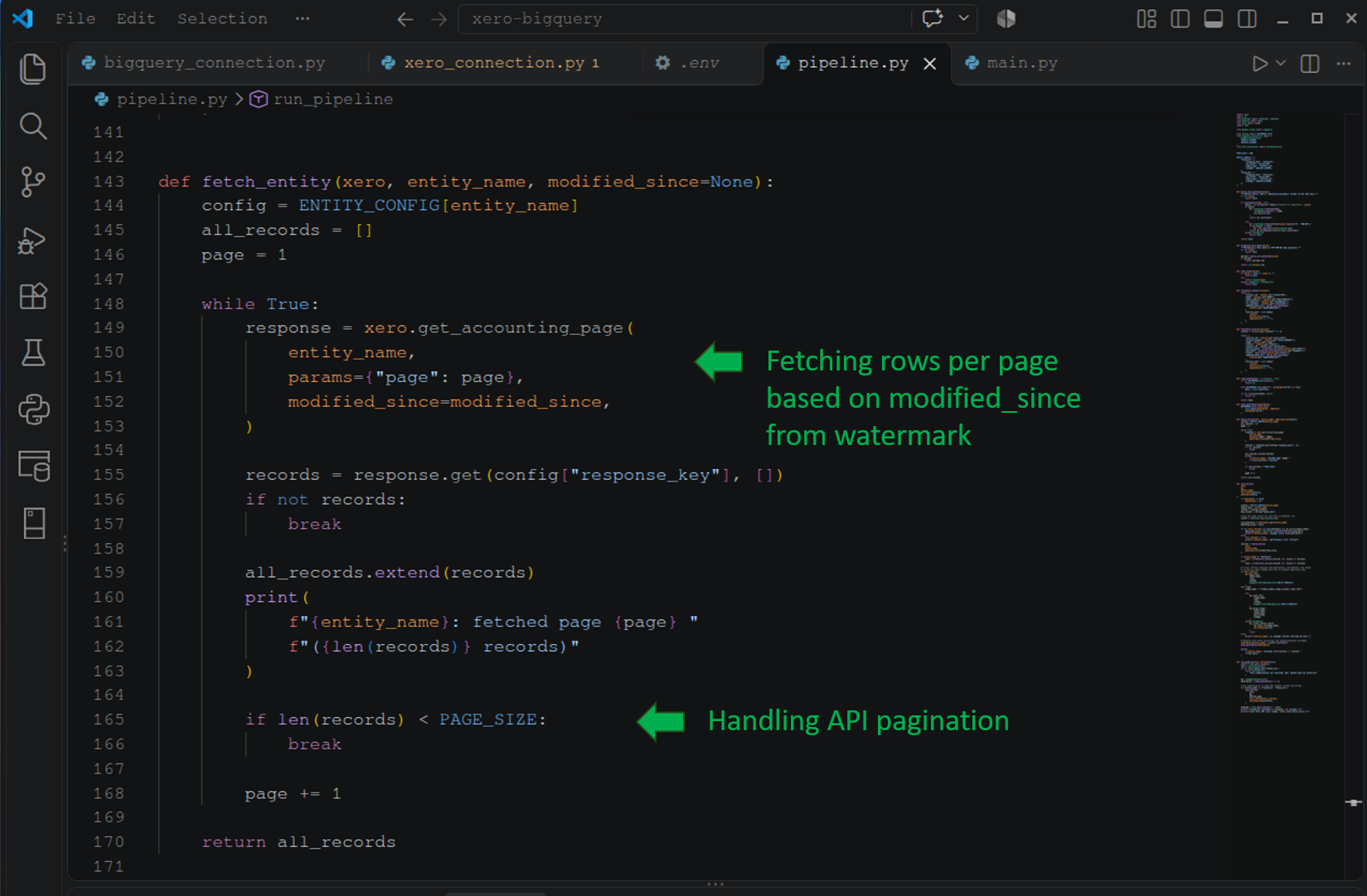Open the Selection menu

(222, 18)
